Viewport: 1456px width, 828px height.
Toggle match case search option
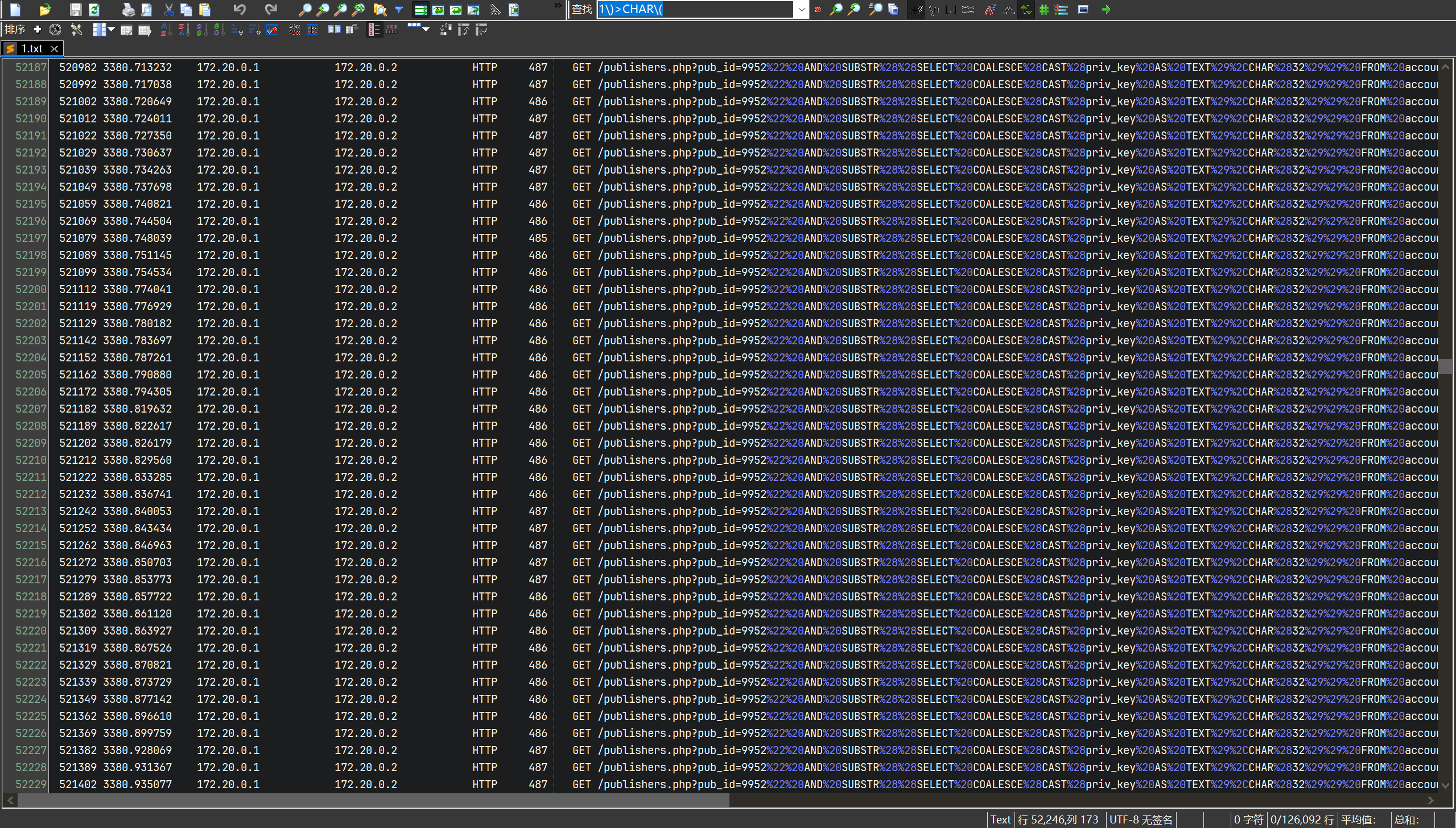click(x=990, y=10)
